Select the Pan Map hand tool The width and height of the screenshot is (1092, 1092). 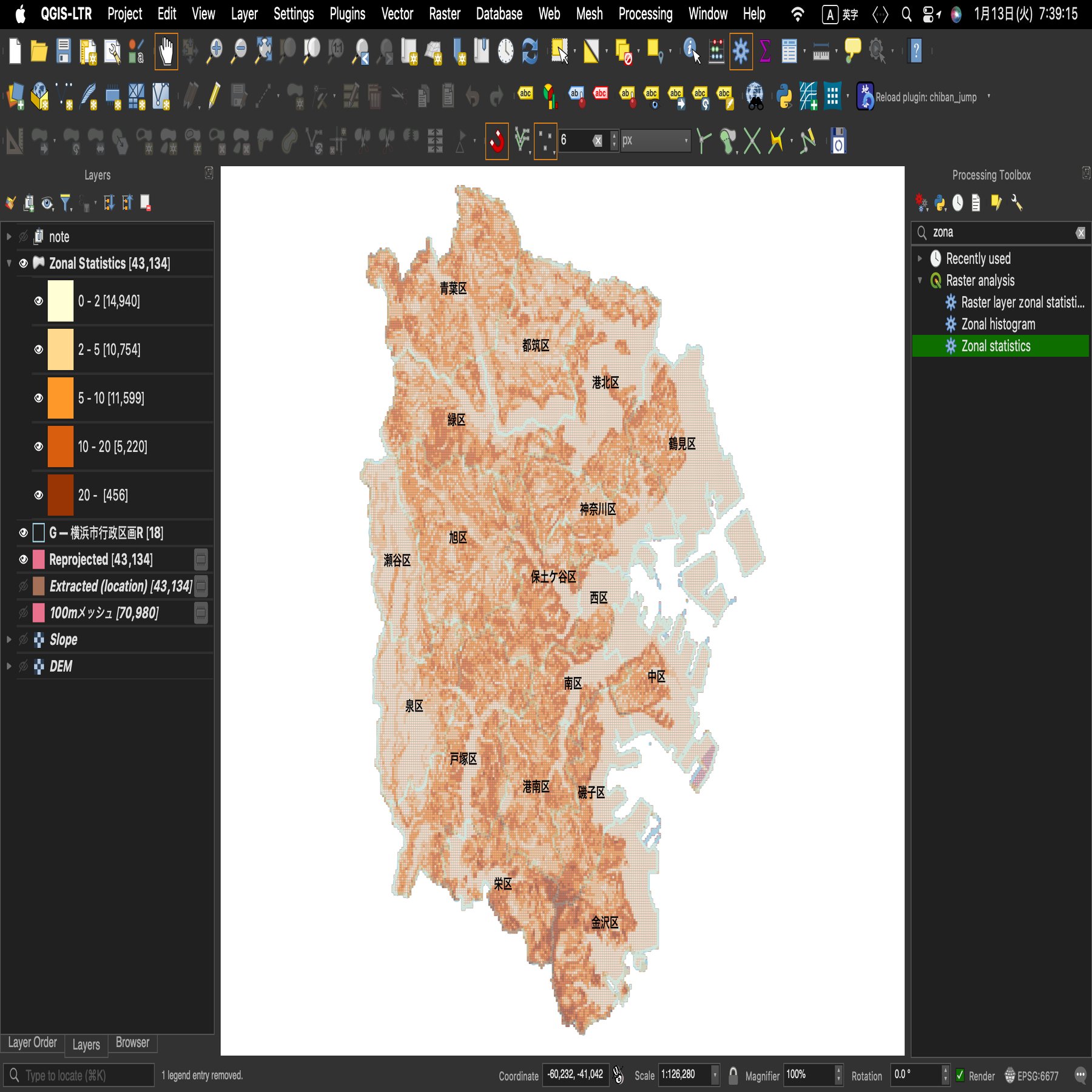click(166, 51)
